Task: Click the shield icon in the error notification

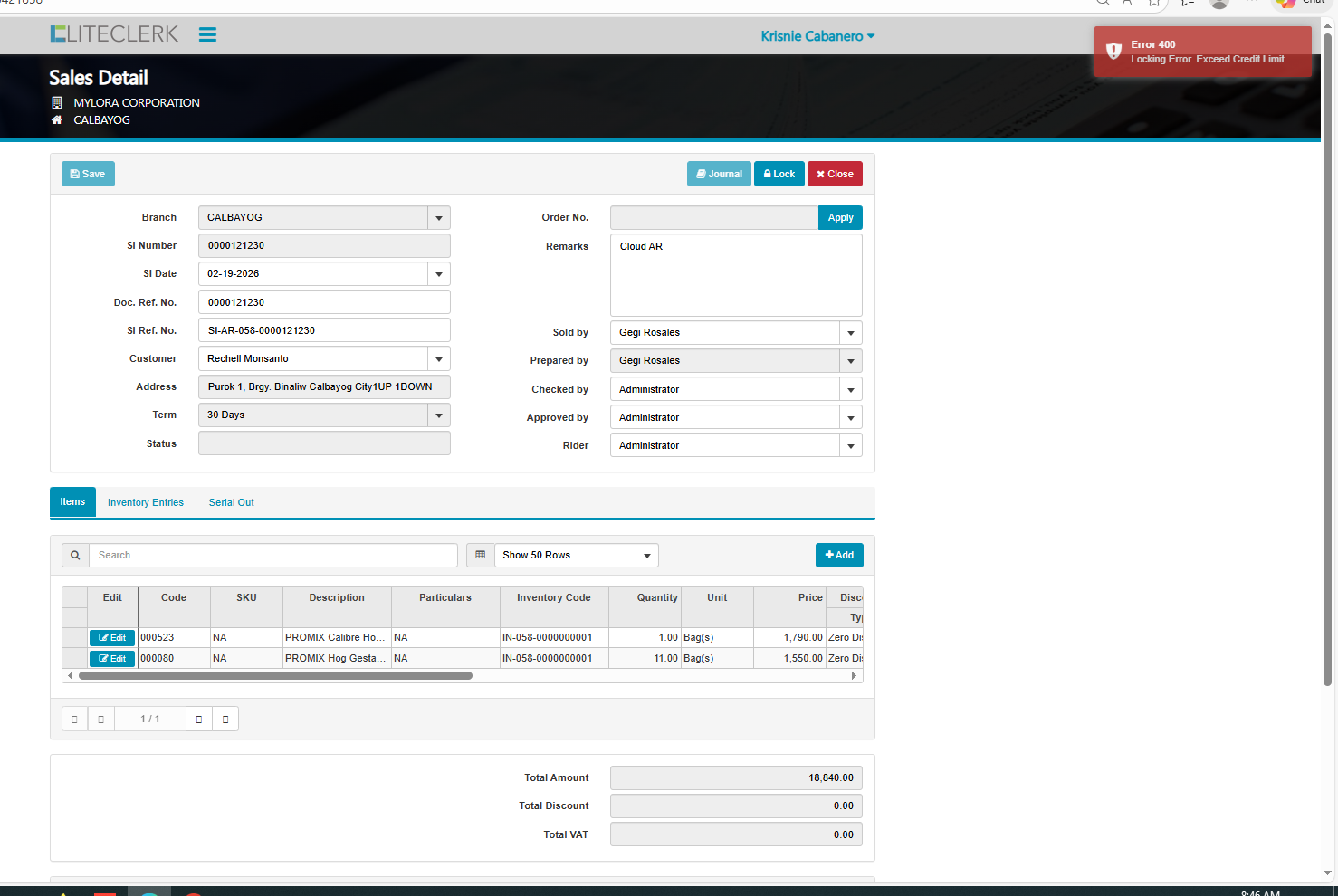Action: coord(1113,52)
